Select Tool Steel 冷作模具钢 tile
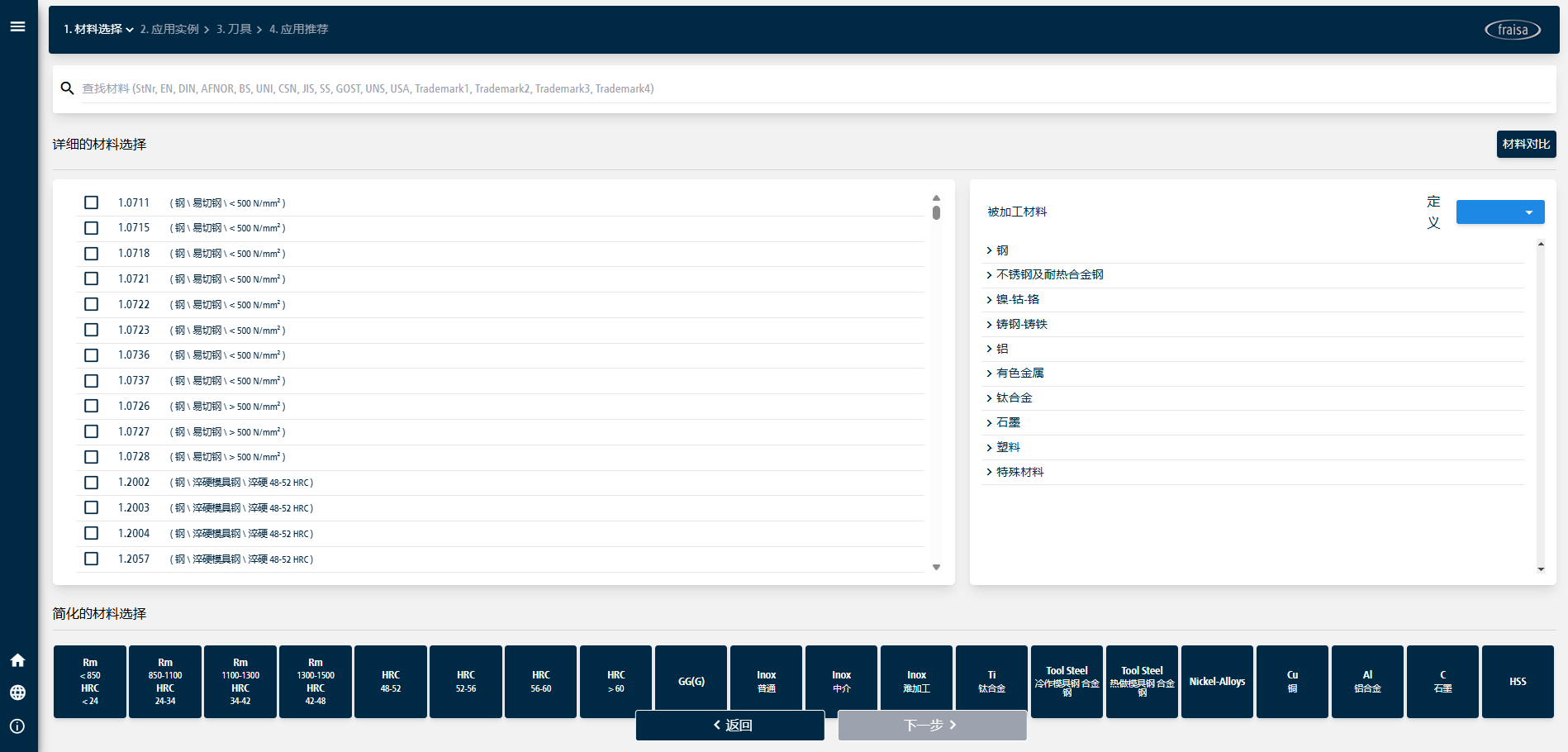Viewport: 1568px width, 752px height. [1067, 682]
